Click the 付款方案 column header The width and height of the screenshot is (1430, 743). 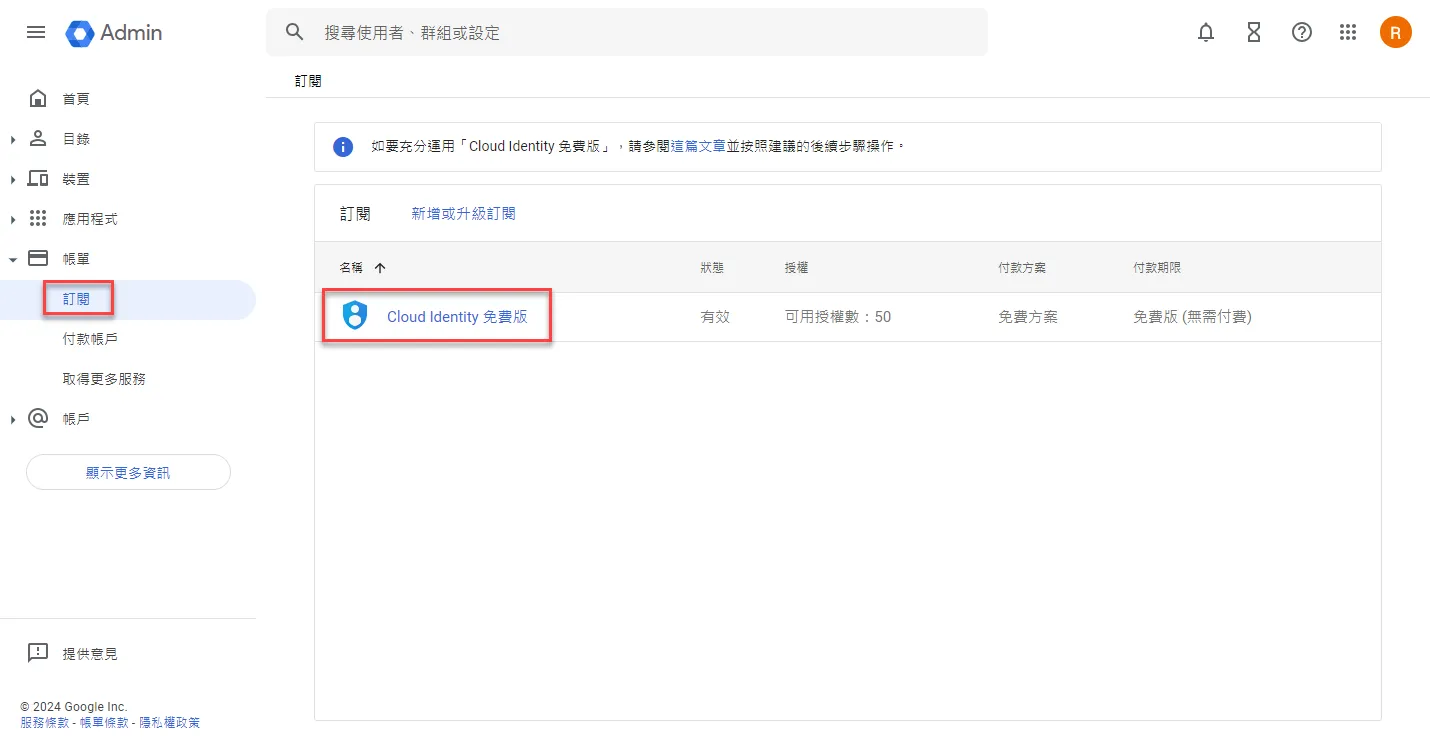[1022, 268]
